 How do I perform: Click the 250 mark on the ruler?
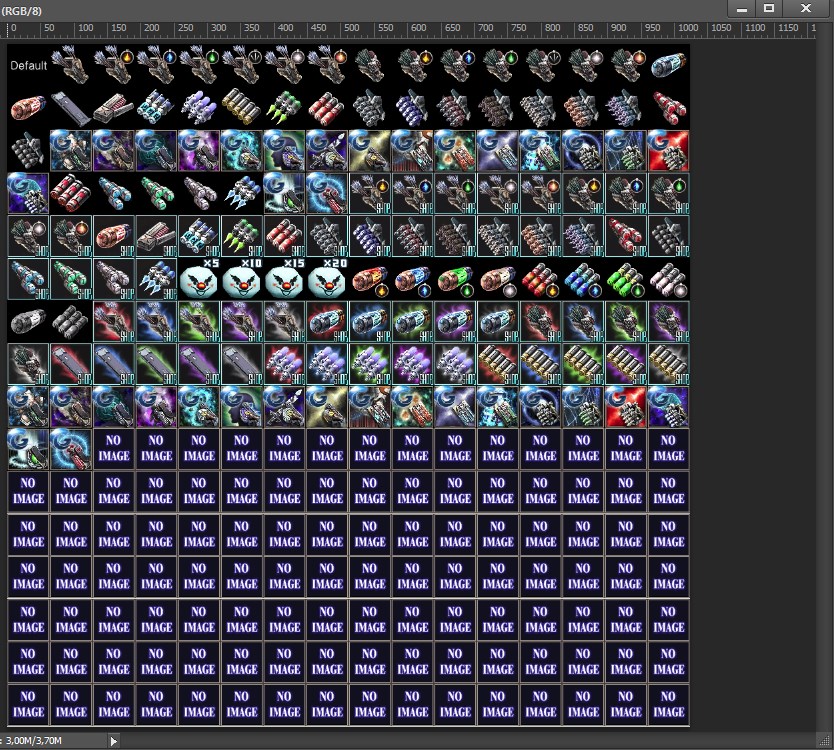[x=185, y=28]
